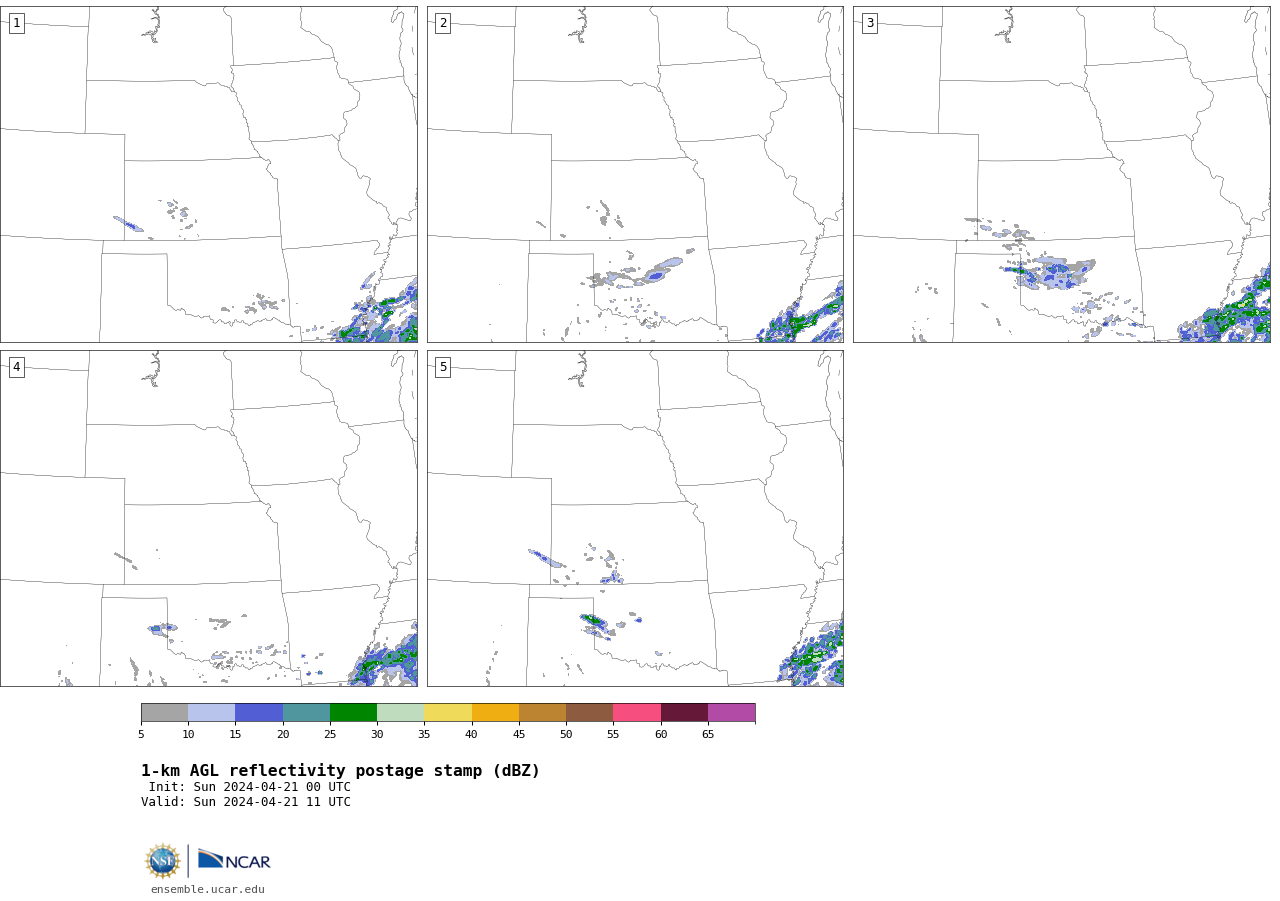Viewport: 1280px width, 901px height.
Task: Click the '1-km AGL reflectivity postage stamp' title
Action: tap(340, 771)
